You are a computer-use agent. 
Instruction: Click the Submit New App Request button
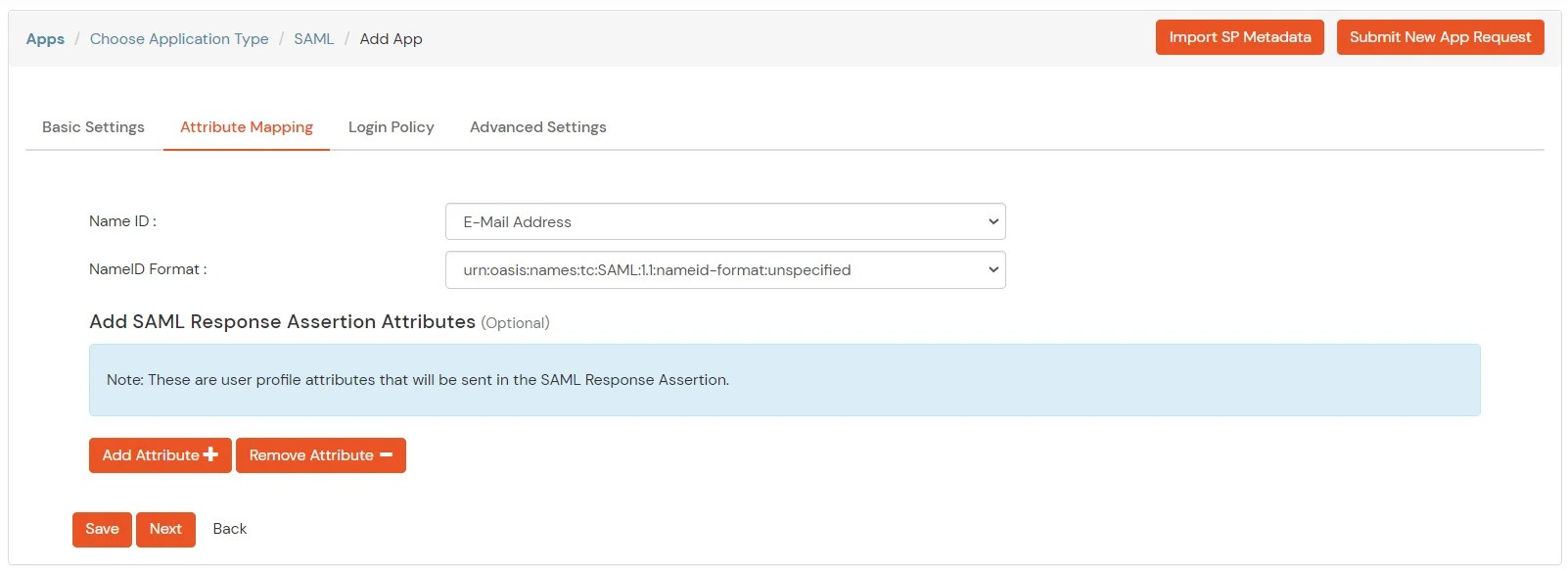tap(1440, 37)
